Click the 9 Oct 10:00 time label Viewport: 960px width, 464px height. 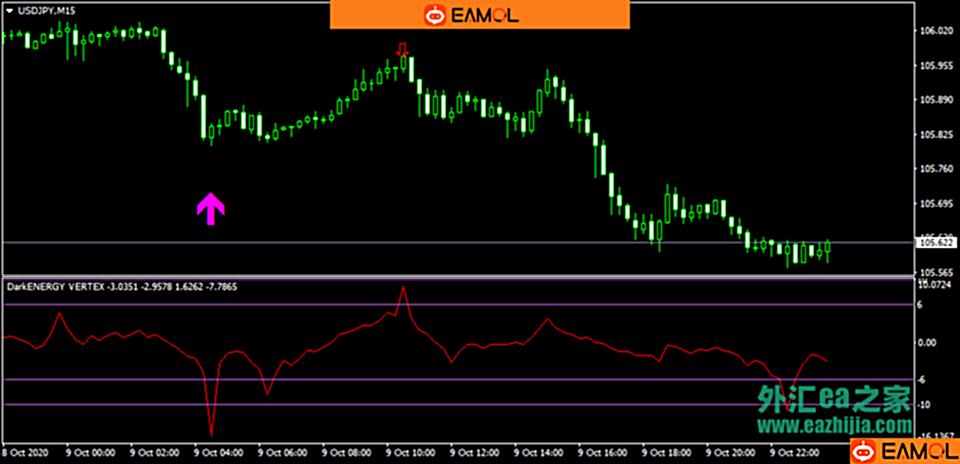click(x=411, y=454)
